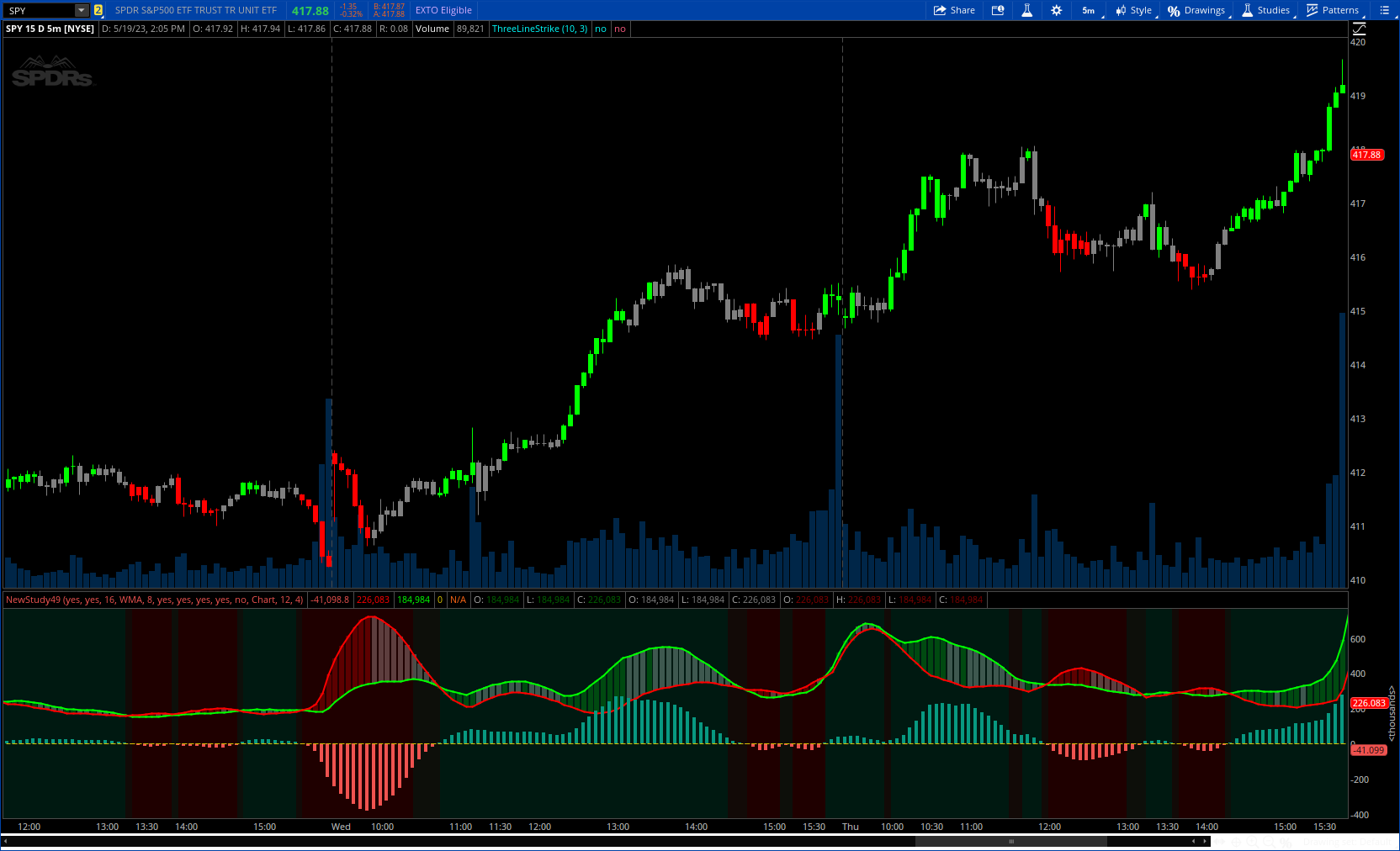Viewport: 1400px width, 851px height.
Task: Click the Volume label in status line
Action: pyautogui.click(x=432, y=29)
